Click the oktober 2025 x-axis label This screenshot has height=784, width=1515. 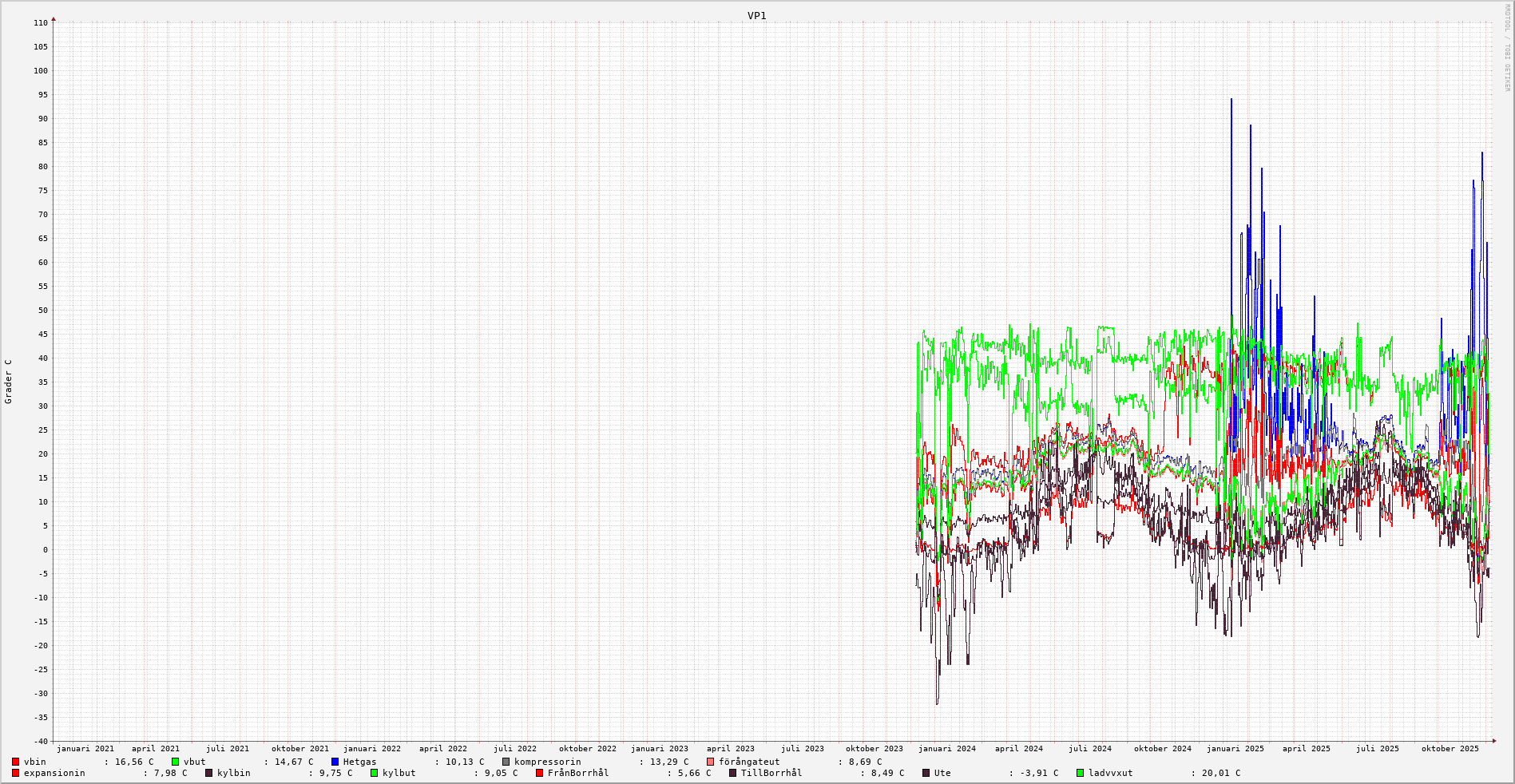pos(1450,749)
